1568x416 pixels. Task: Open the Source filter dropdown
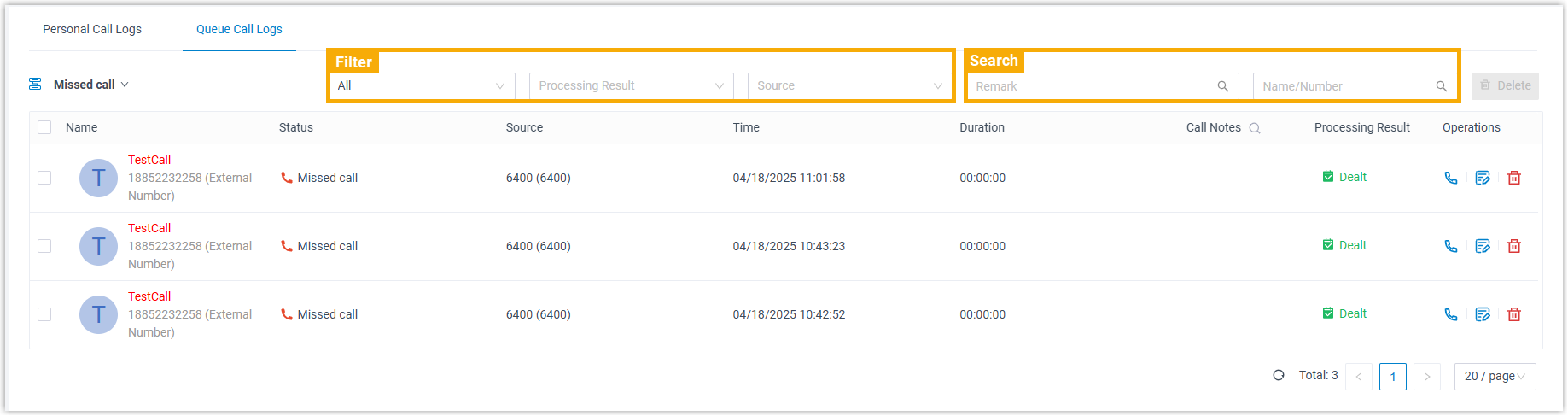click(849, 85)
